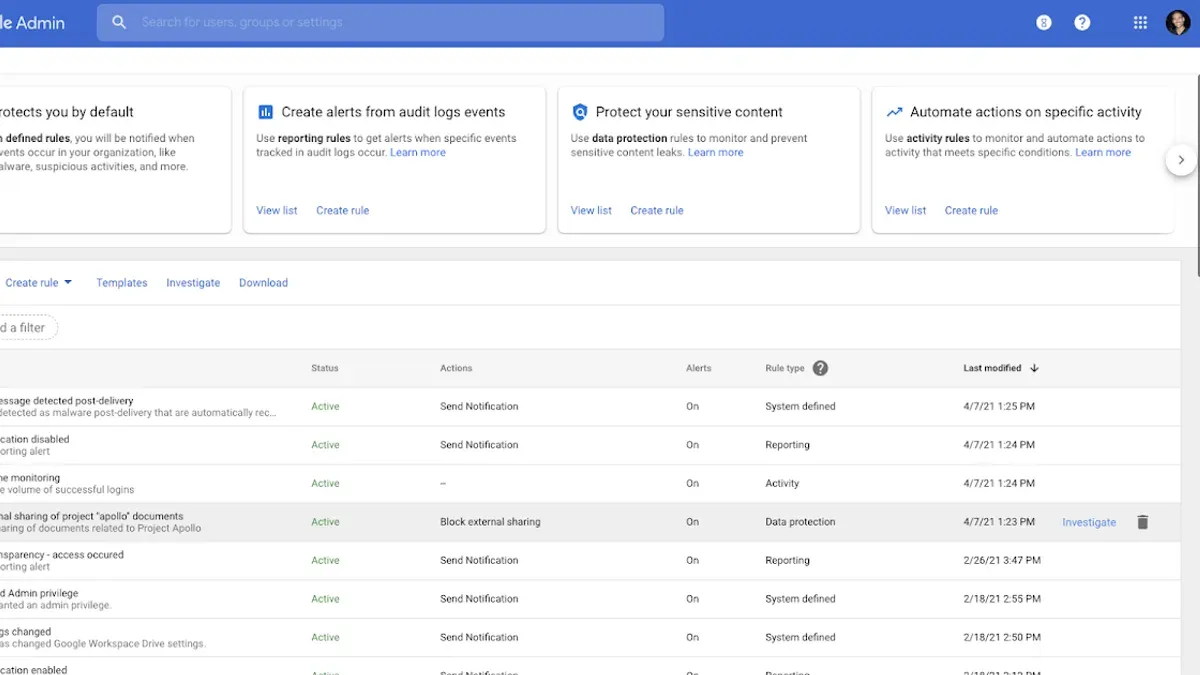
Task: Click 'Automate actions on specific activity' title
Action: click(1026, 112)
